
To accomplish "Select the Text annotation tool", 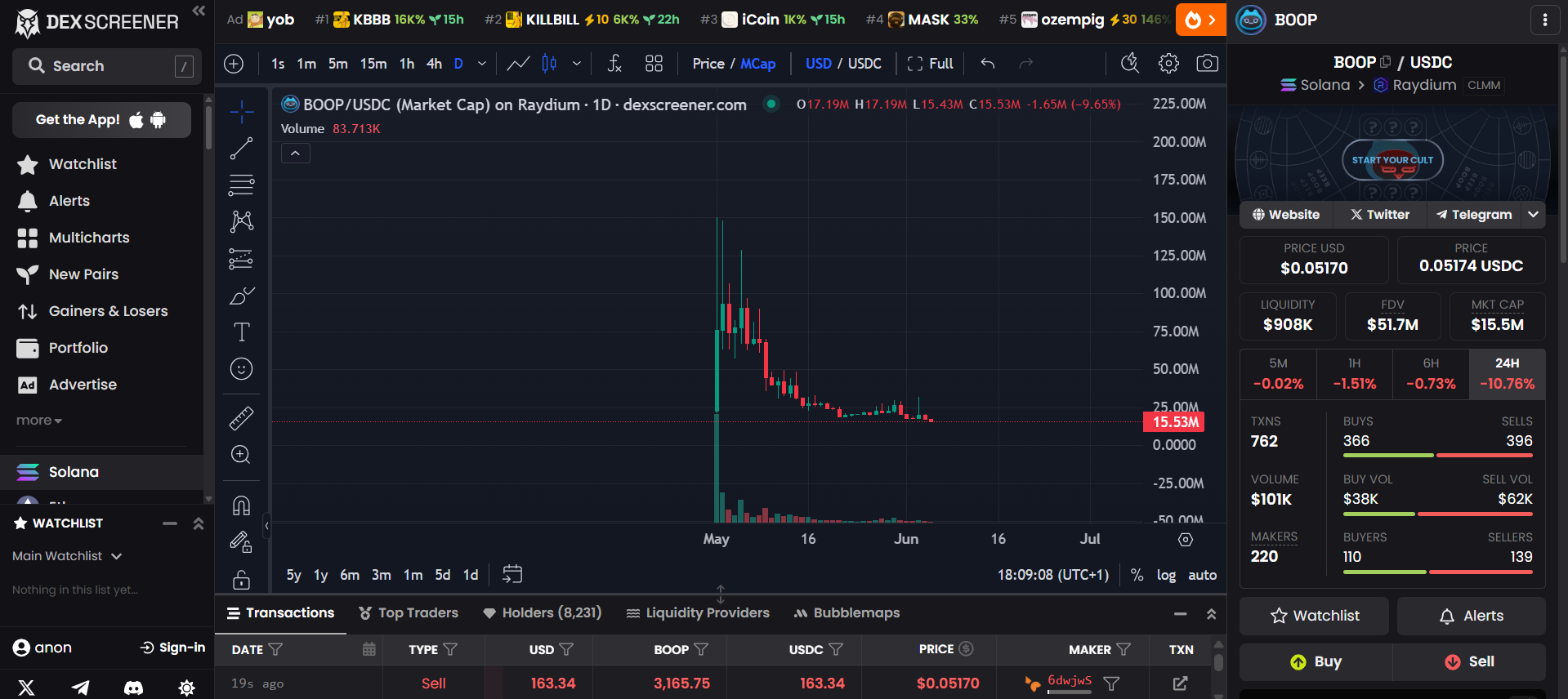I will pos(241,332).
